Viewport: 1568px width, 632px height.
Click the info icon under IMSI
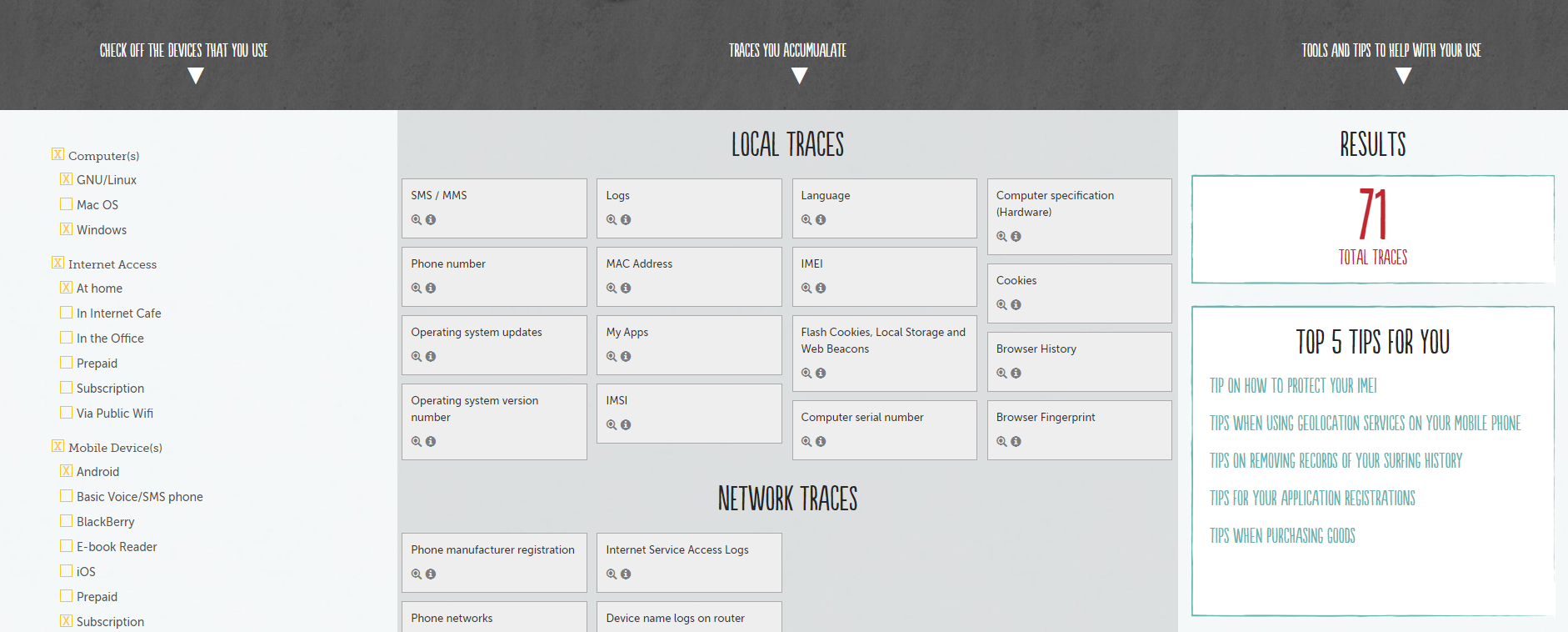(x=626, y=425)
